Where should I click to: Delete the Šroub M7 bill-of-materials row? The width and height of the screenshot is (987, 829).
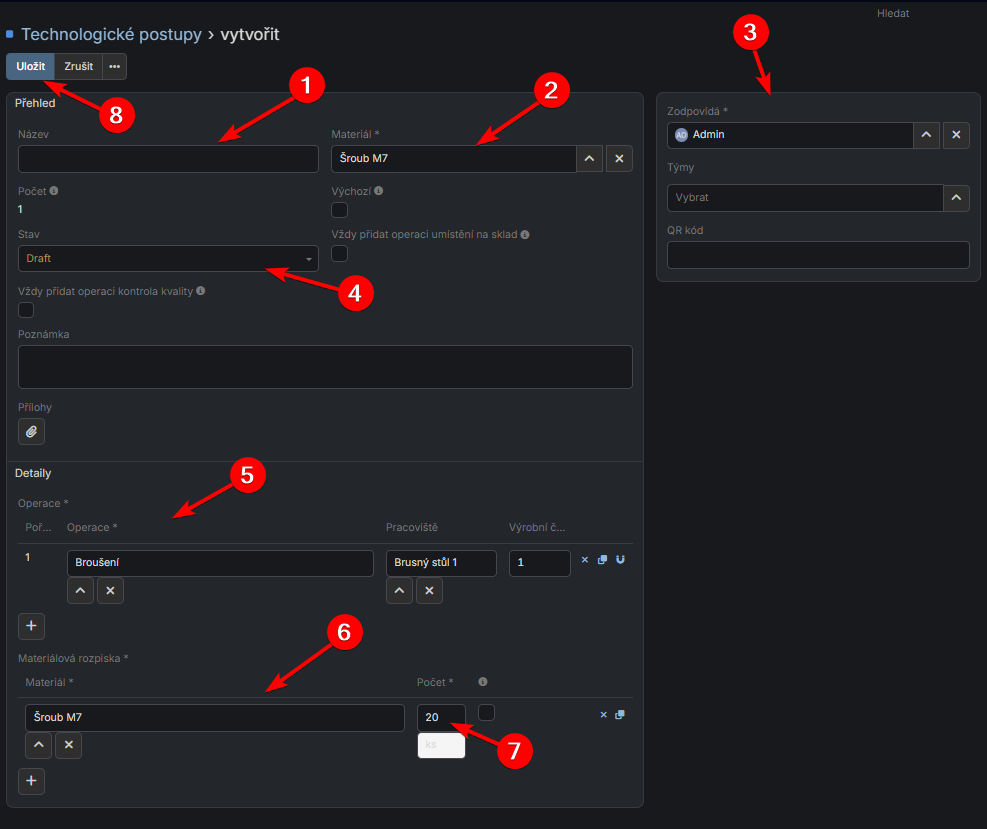[603, 714]
